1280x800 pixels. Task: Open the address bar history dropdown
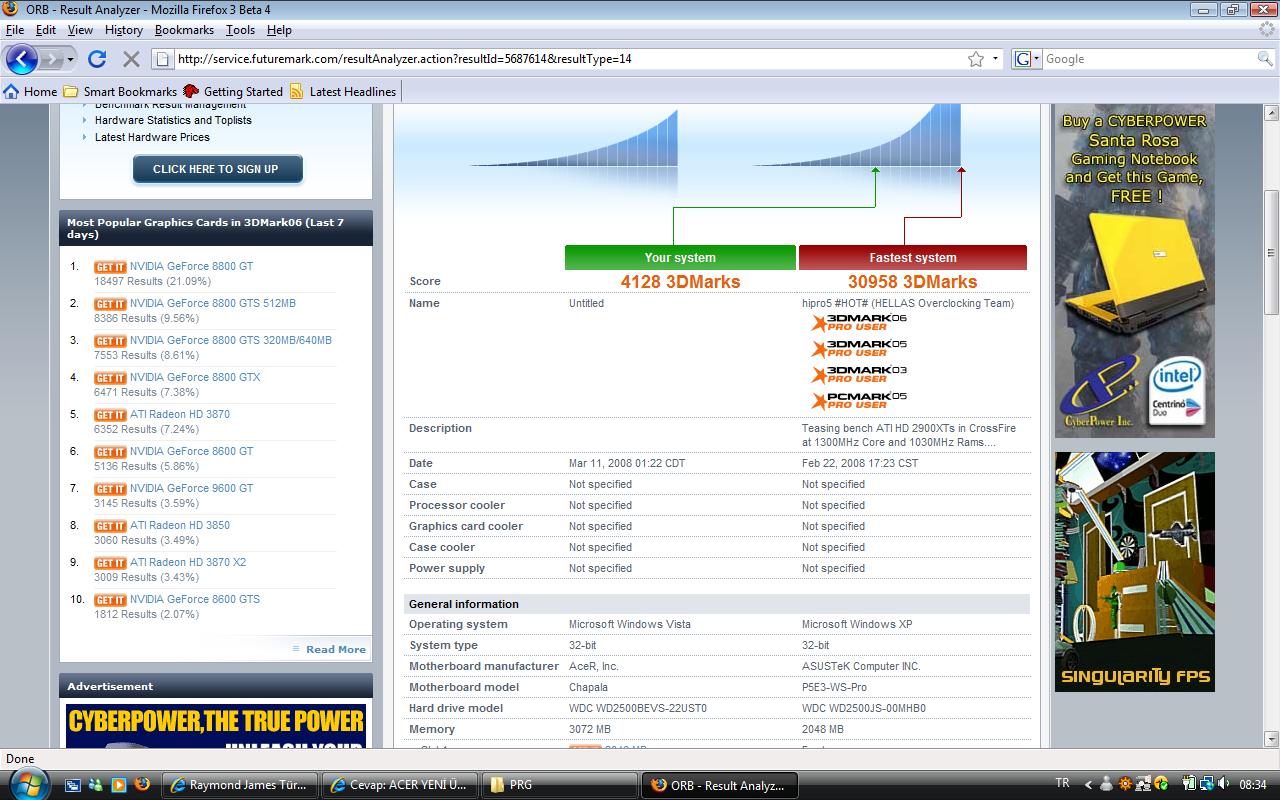[x=995, y=59]
